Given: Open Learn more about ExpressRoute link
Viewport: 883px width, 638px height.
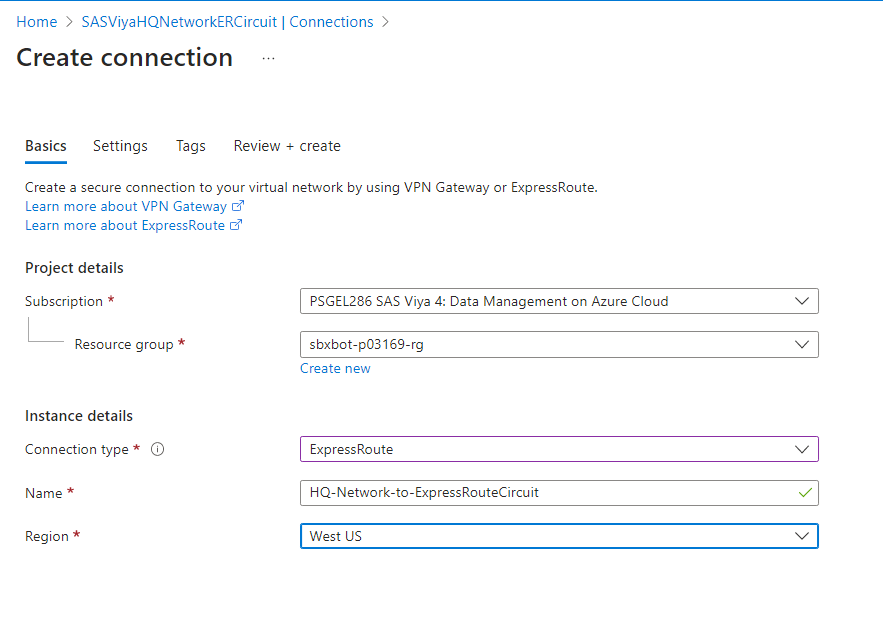Looking at the screenshot, I should [125, 225].
